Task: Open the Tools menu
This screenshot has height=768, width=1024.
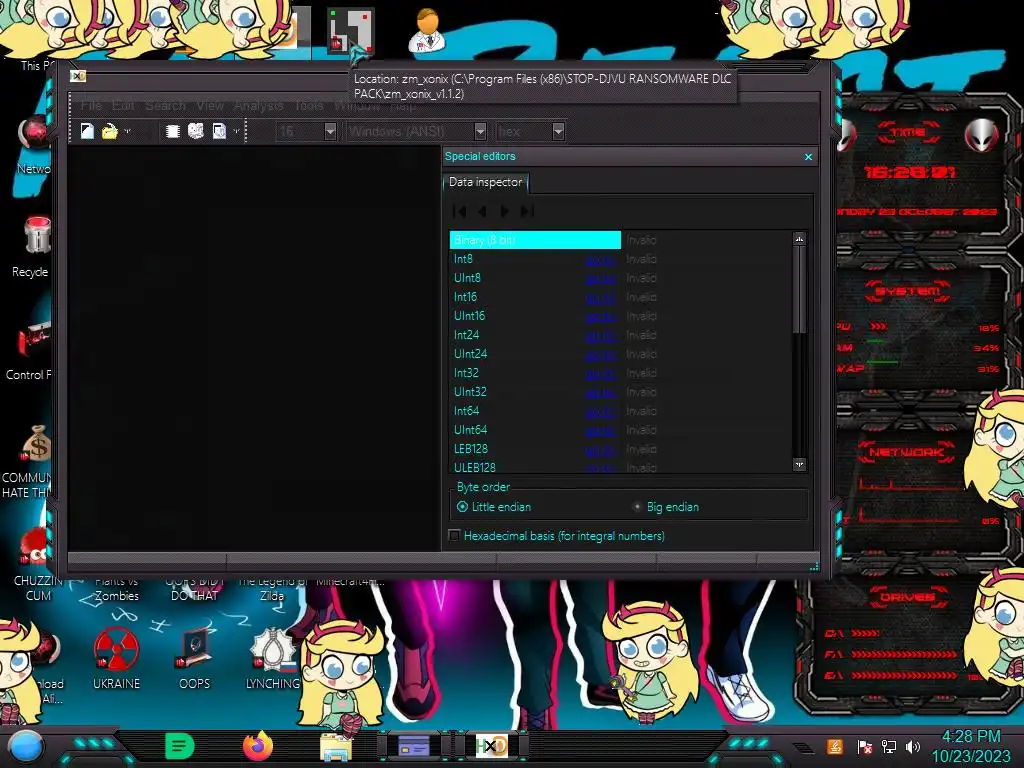Action: pos(309,105)
